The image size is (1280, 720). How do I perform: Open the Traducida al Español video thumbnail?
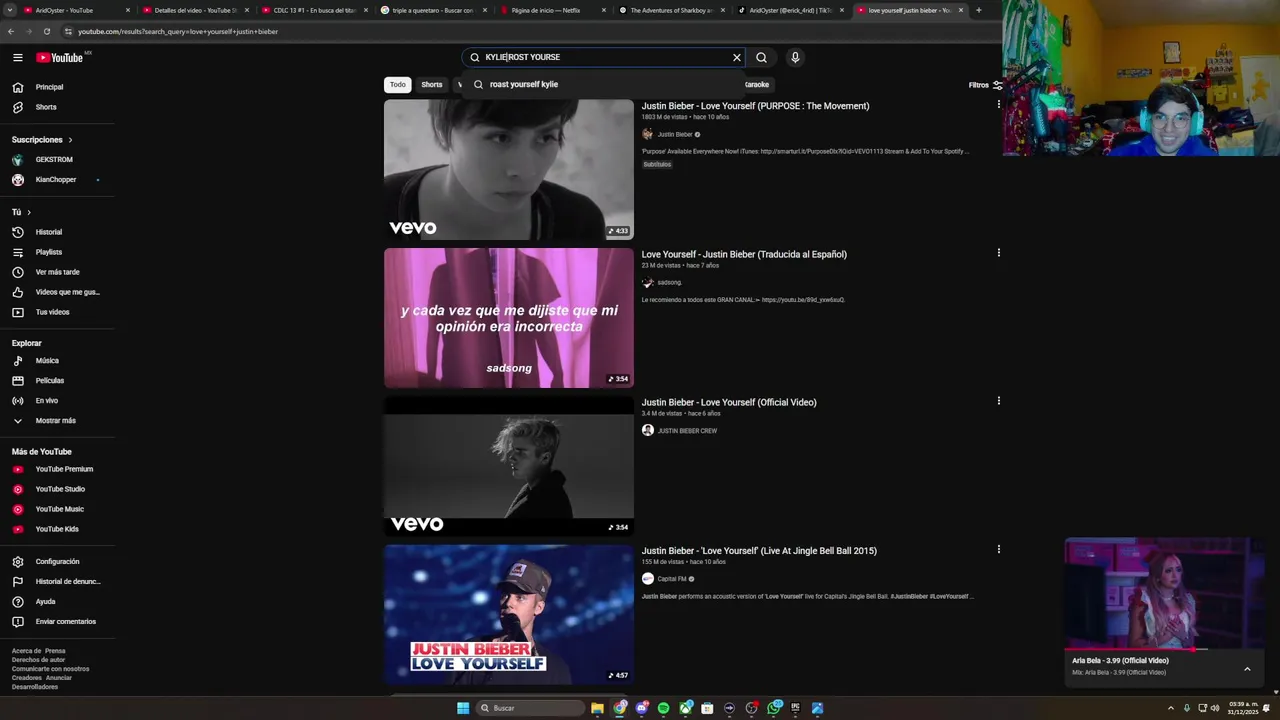pyautogui.click(x=509, y=318)
